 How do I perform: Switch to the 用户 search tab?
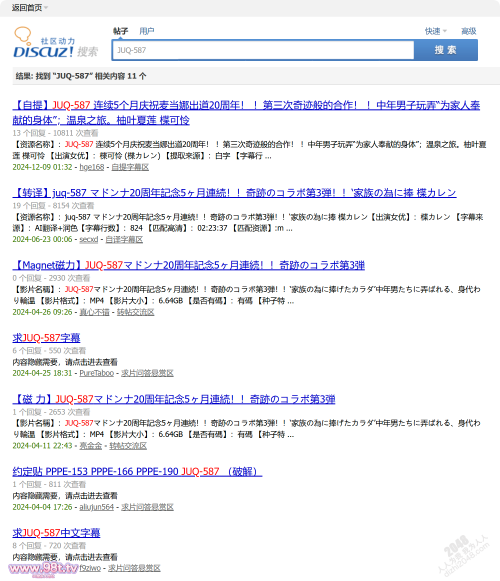coord(147,31)
